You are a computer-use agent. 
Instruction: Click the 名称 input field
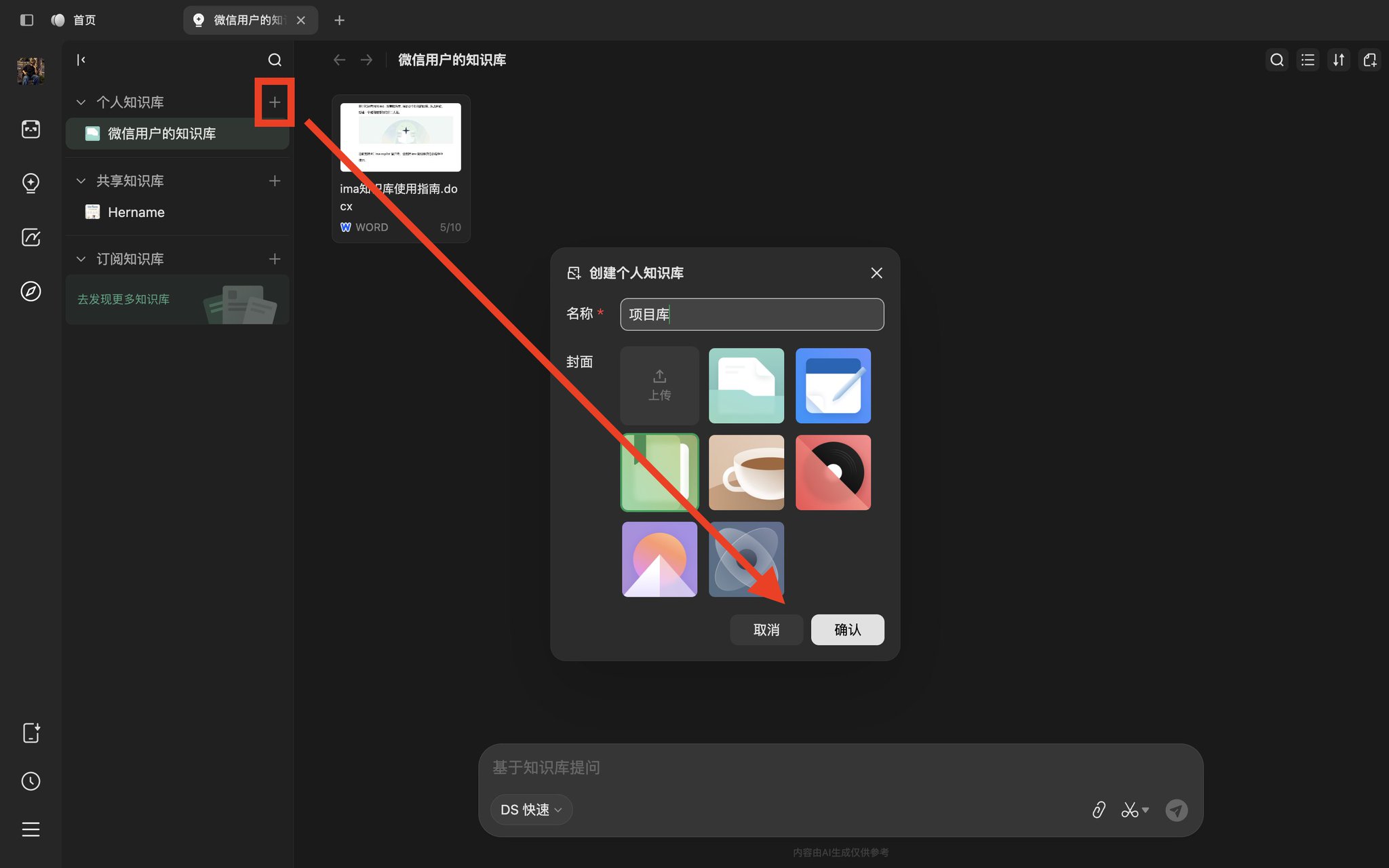coord(752,315)
